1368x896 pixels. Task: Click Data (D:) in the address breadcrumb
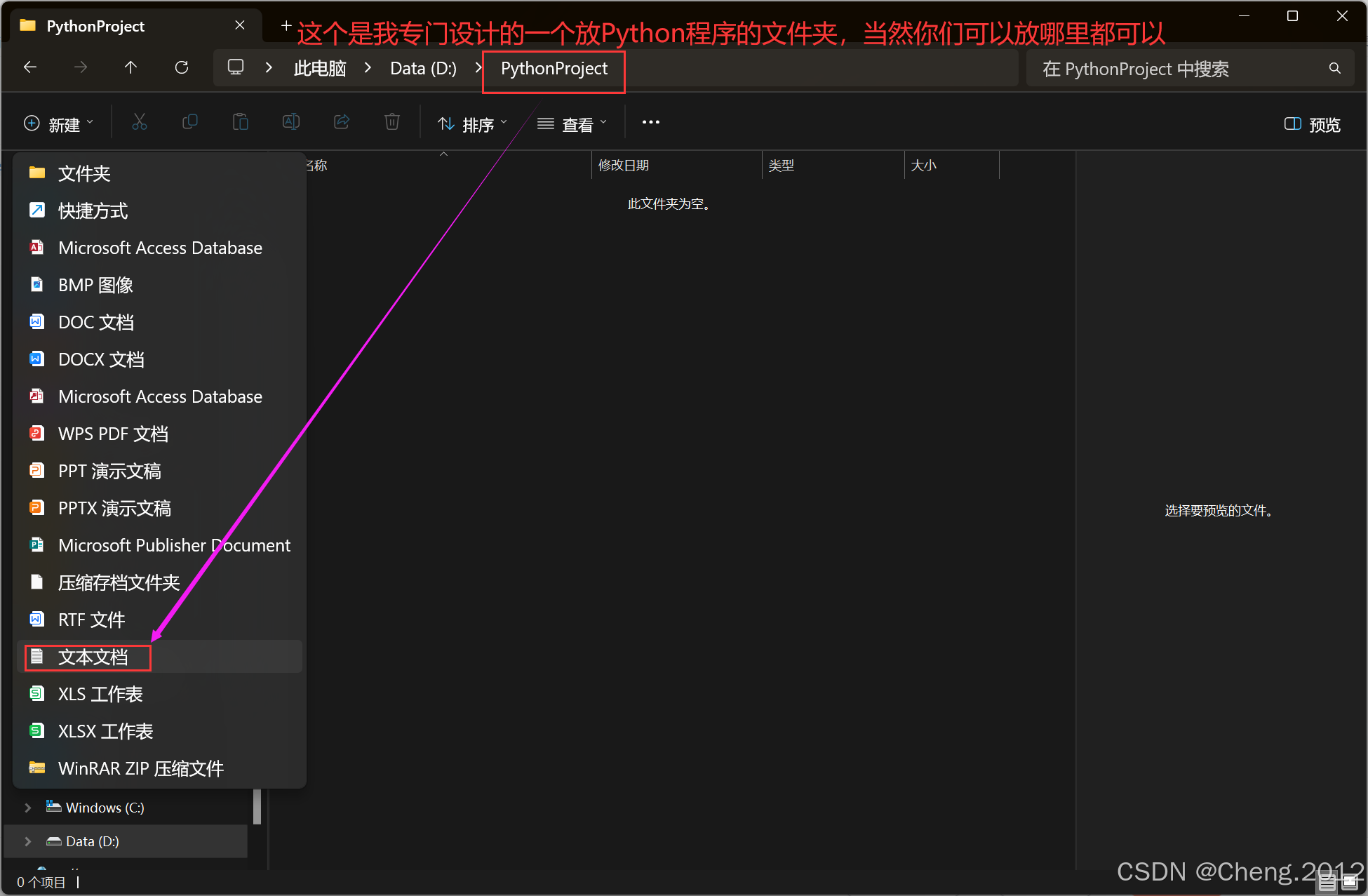pyautogui.click(x=423, y=68)
